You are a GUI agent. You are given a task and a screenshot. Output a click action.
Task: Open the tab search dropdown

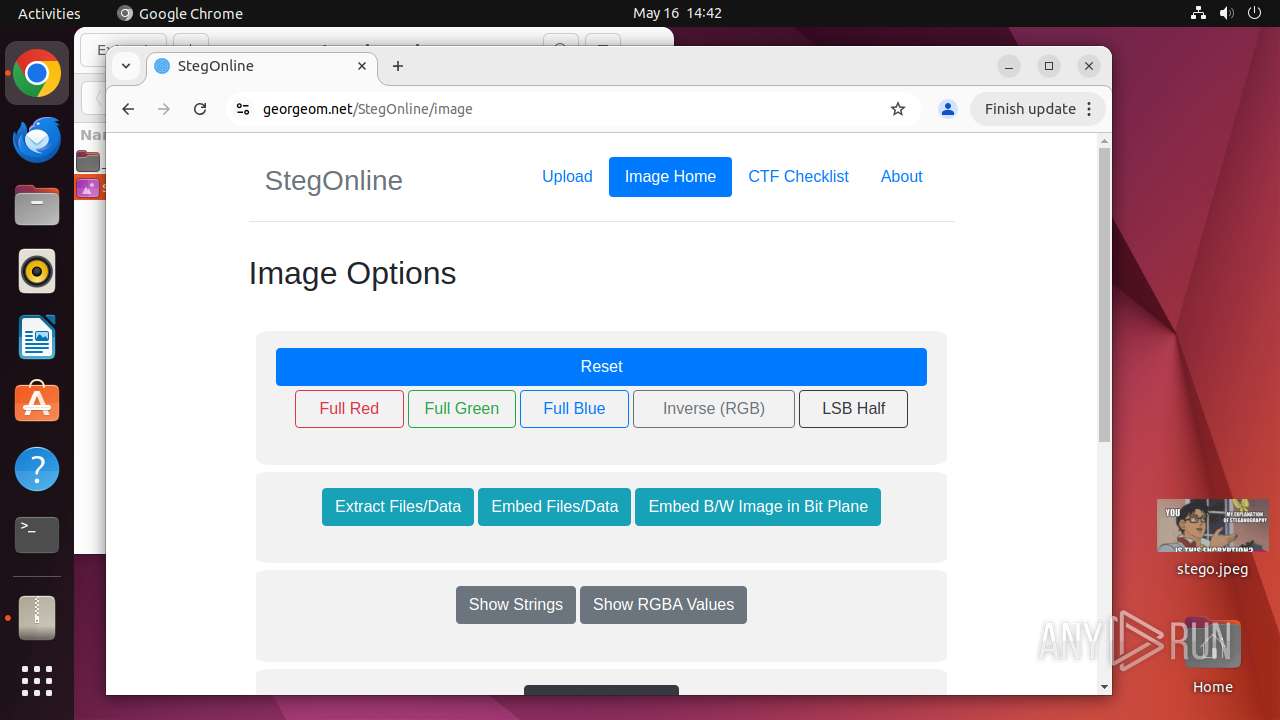point(126,66)
